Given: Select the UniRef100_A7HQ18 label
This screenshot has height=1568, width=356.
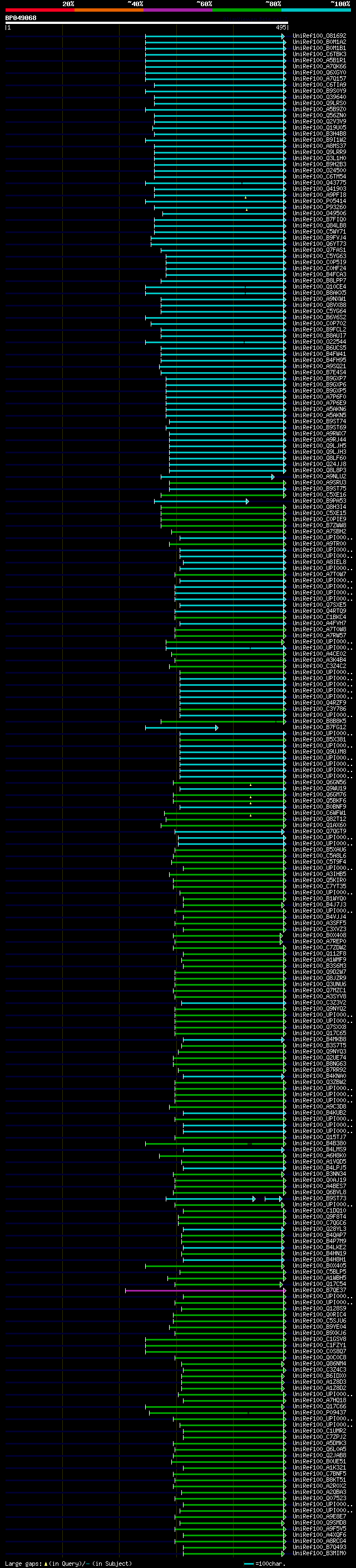Looking at the screenshot, I should pyautogui.click(x=319, y=1400).
